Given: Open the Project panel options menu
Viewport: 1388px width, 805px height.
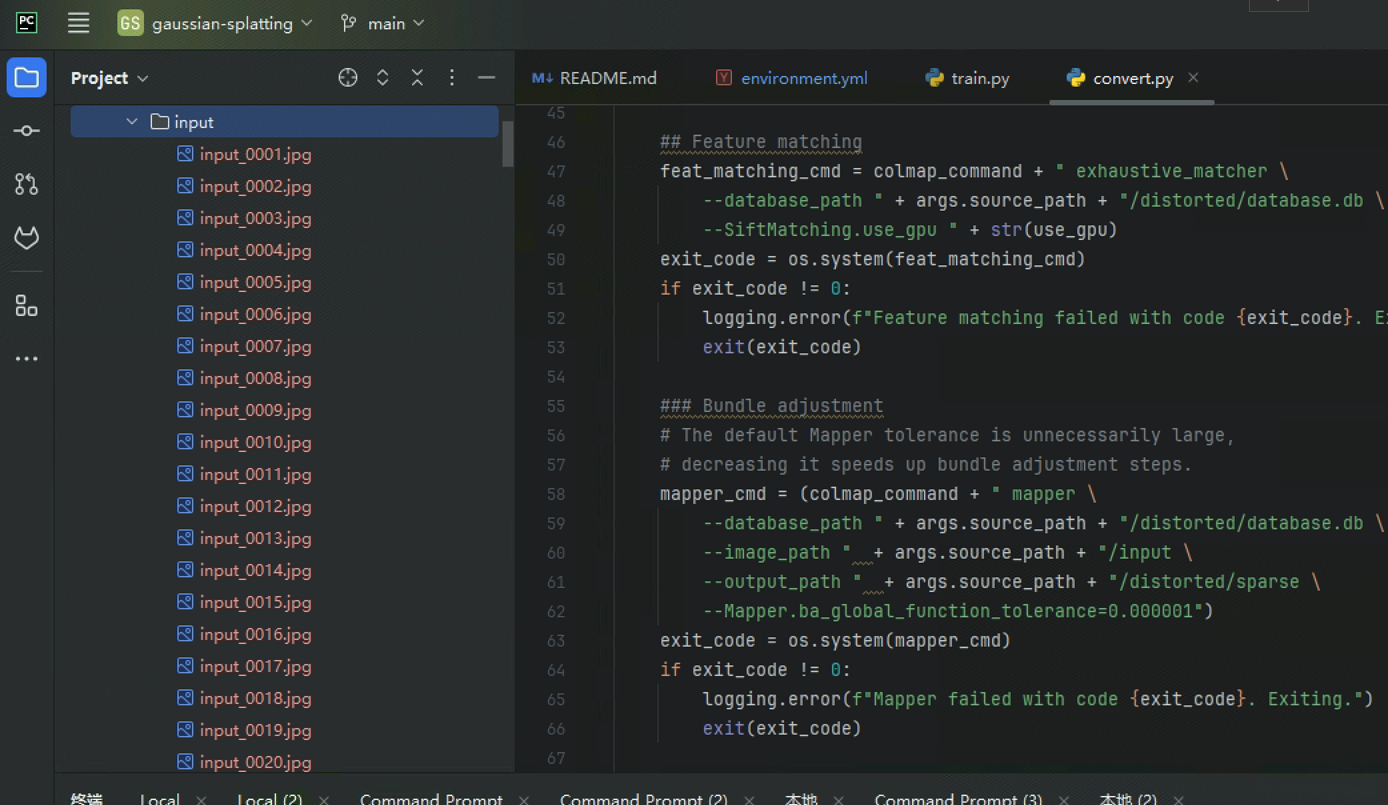Looking at the screenshot, I should coord(452,78).
